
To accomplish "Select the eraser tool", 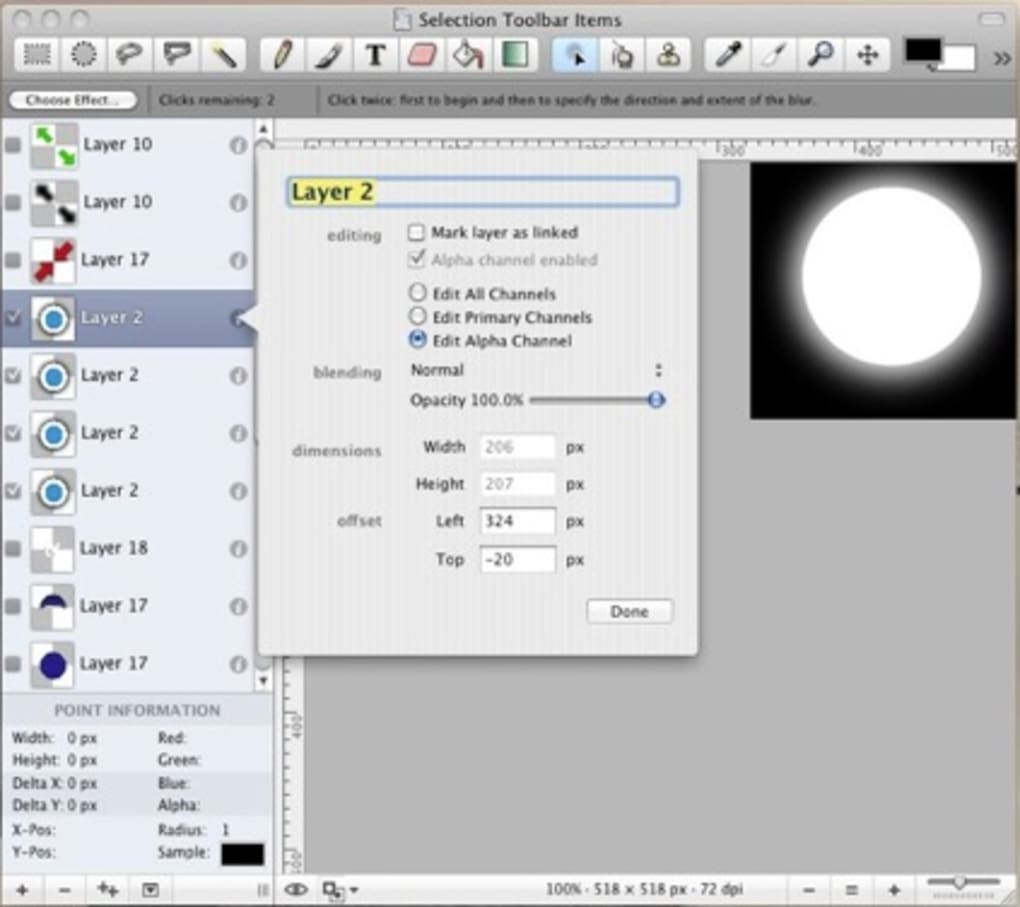I will point(422,55).
